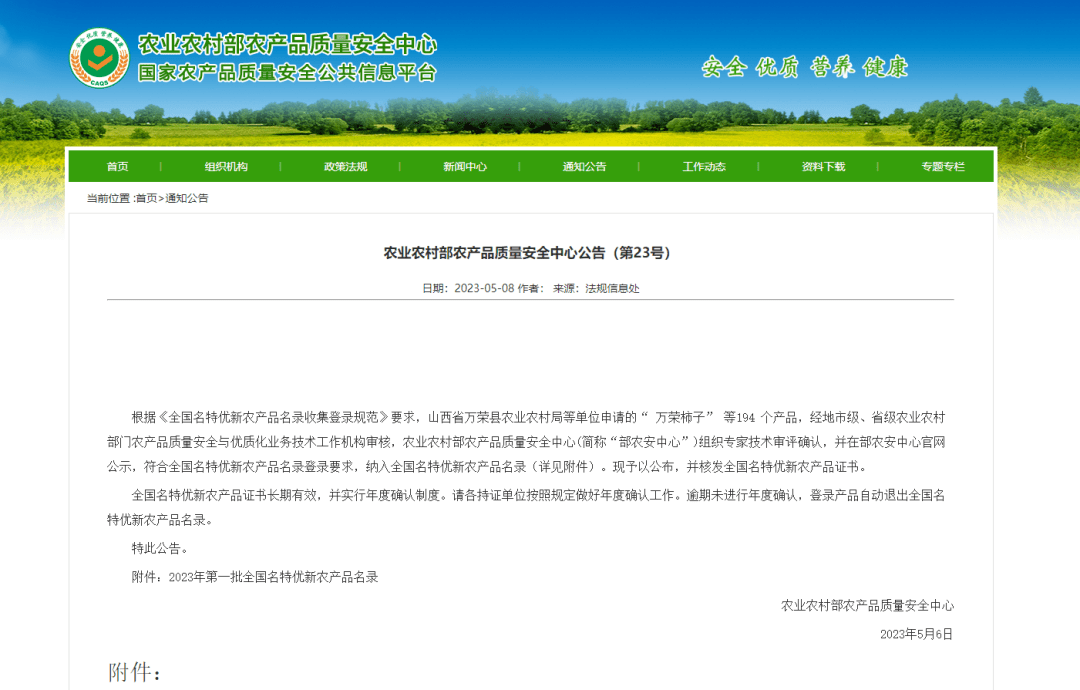Viewport: 1080px width, 690px height.
Task: Go to the 资料下载 section
Action: click(x=823, y=167)
